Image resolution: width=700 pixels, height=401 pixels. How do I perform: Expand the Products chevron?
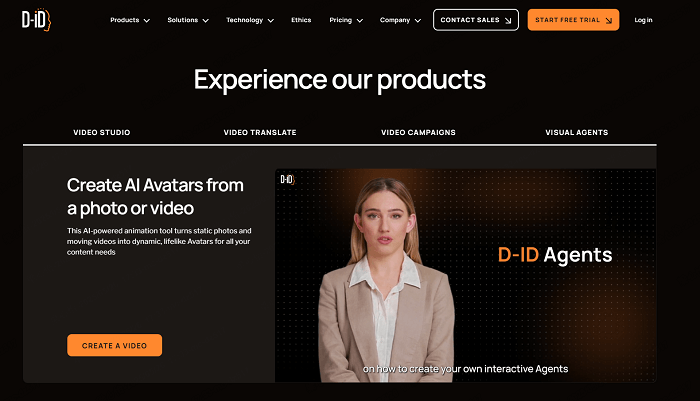(x=146, y=21)
